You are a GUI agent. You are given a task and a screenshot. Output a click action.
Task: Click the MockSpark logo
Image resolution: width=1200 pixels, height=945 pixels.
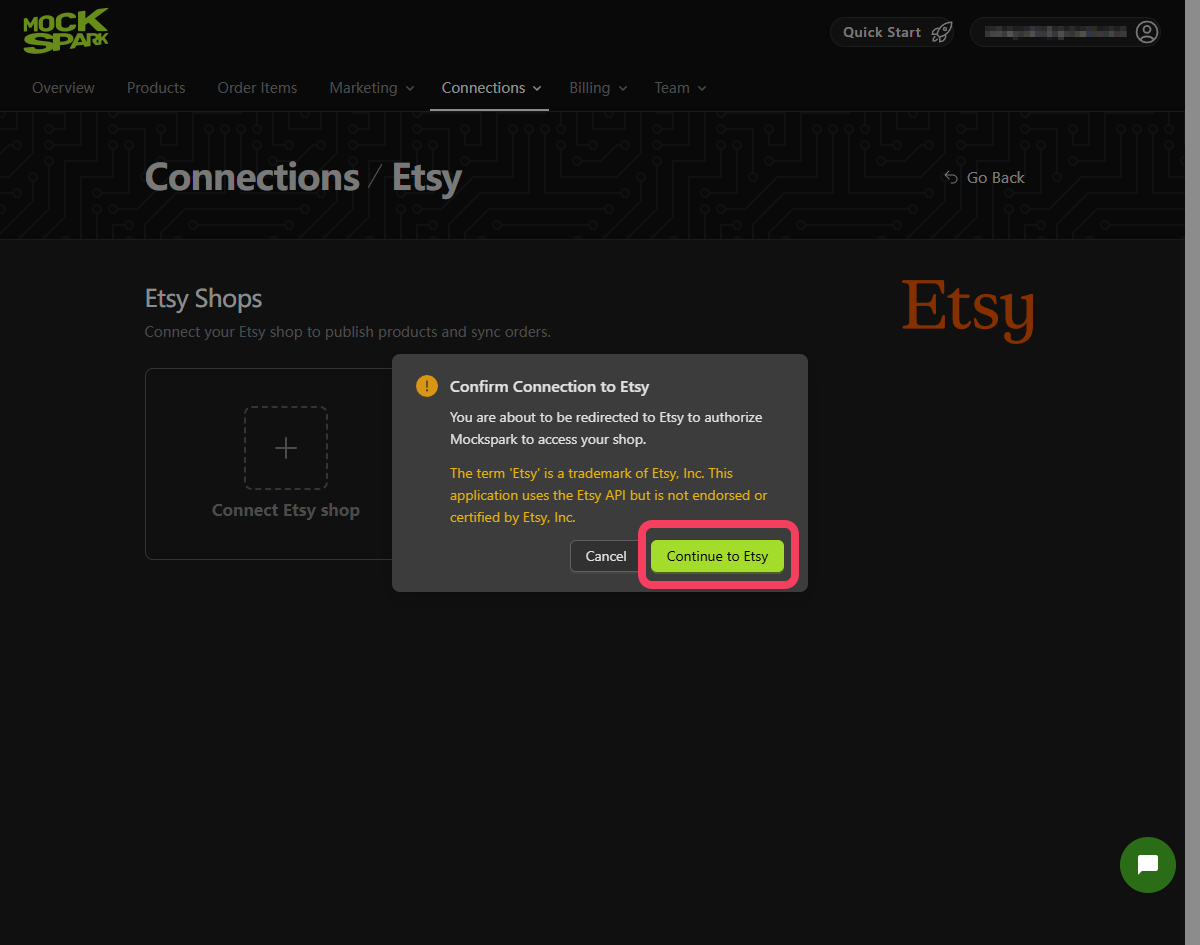tap(66, 31)
